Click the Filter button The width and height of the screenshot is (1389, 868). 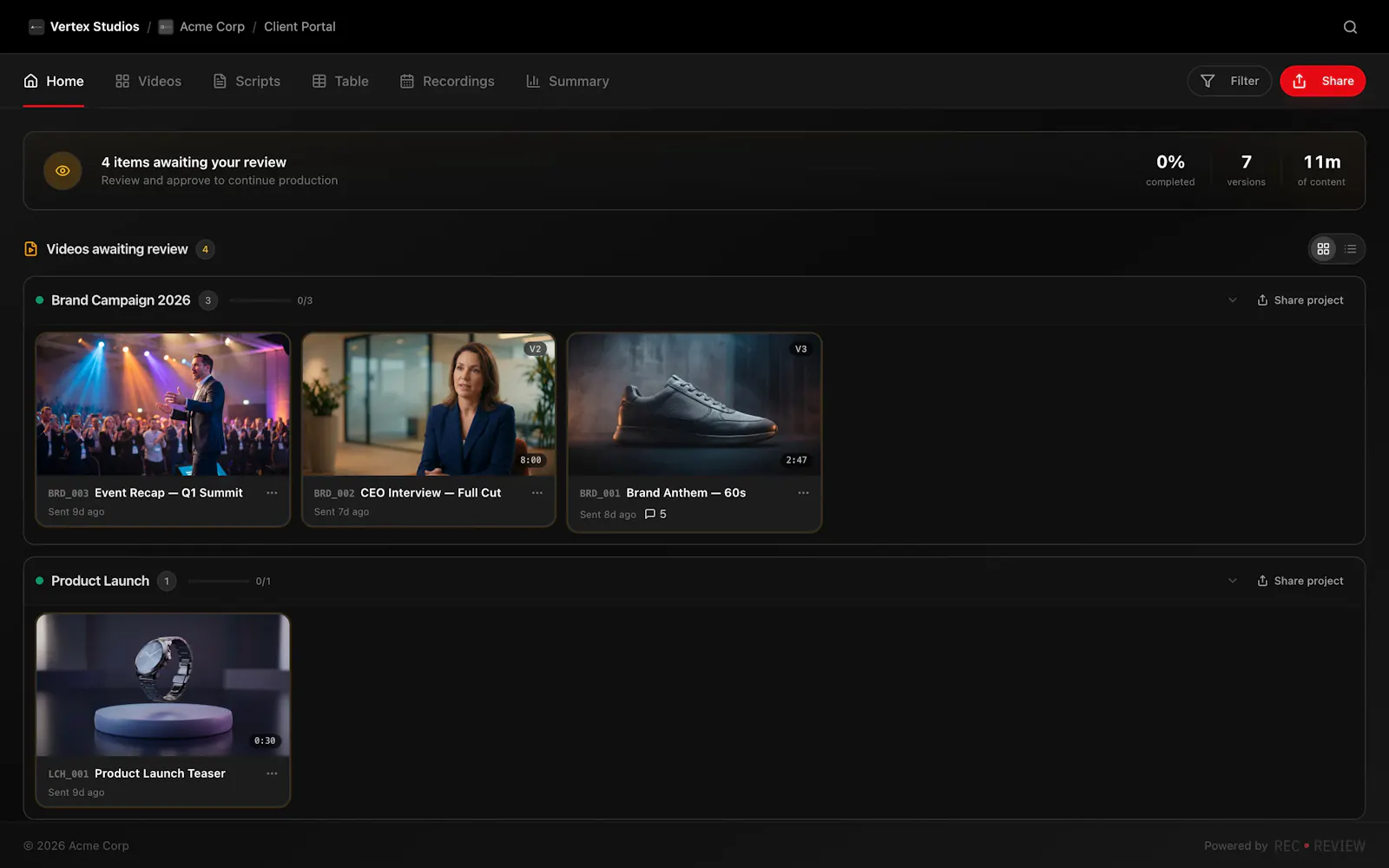(x=1229, y=81)
